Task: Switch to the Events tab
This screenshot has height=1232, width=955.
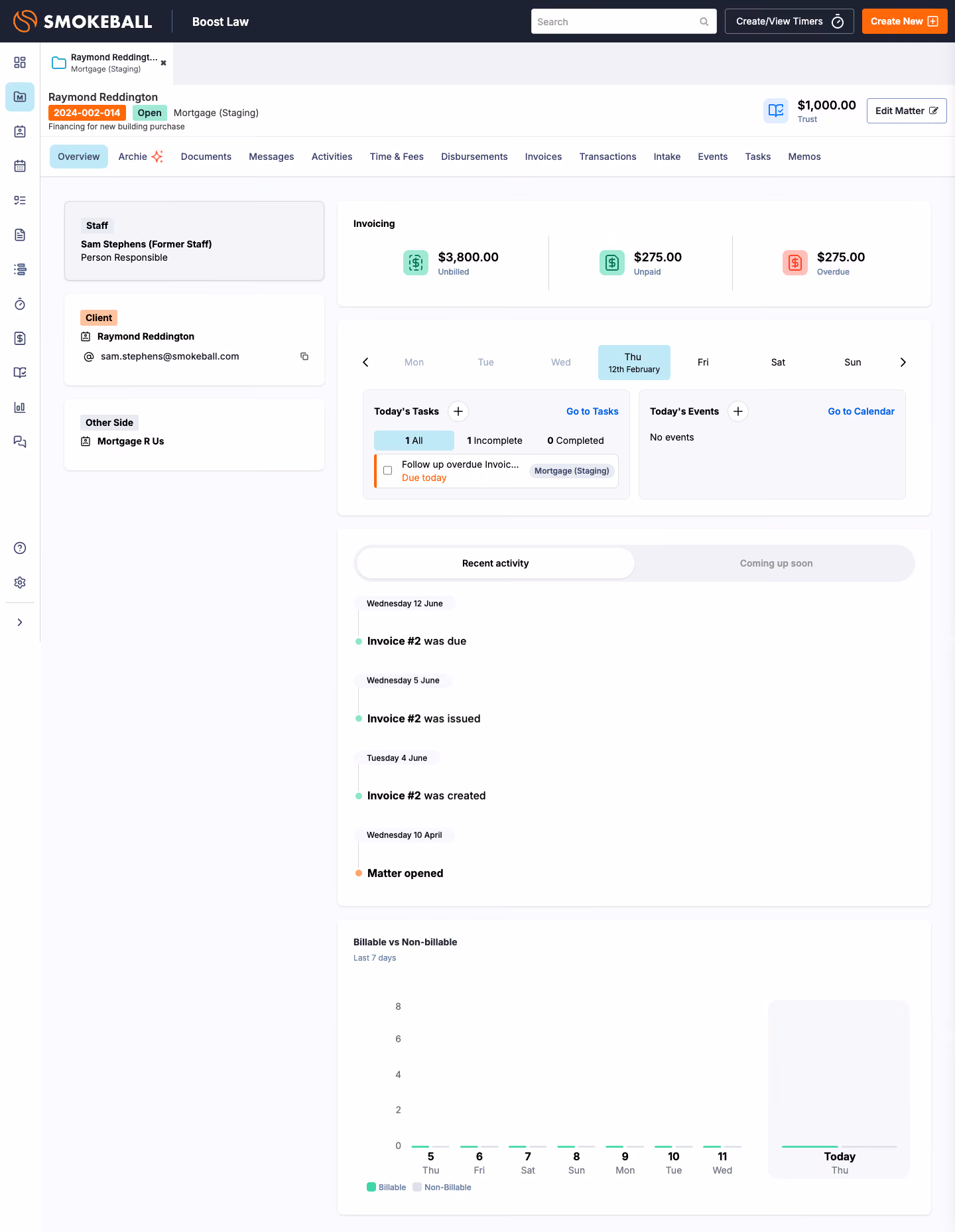Action: (713, 157)
